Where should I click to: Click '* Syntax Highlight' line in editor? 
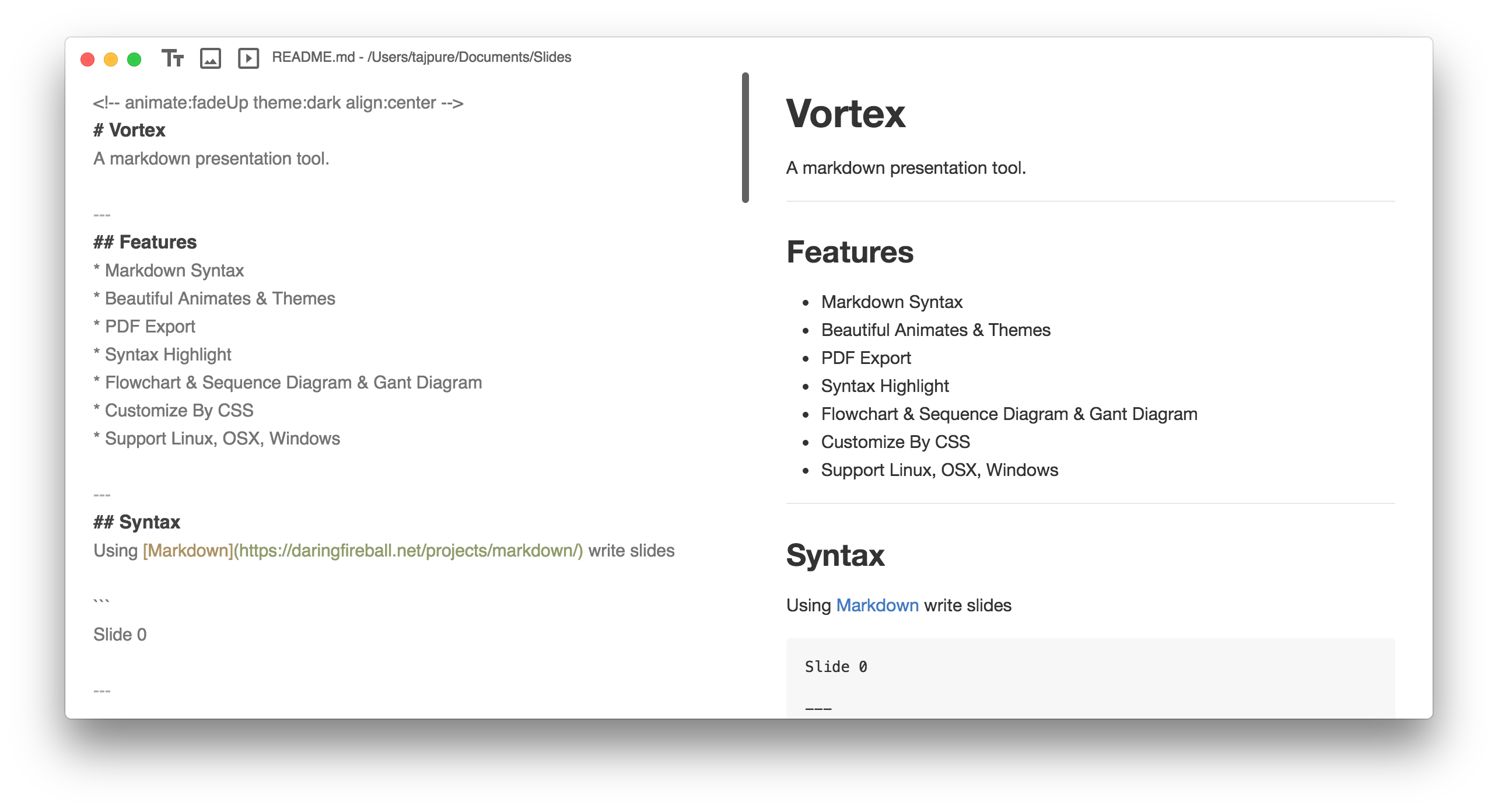pos(162,355)
